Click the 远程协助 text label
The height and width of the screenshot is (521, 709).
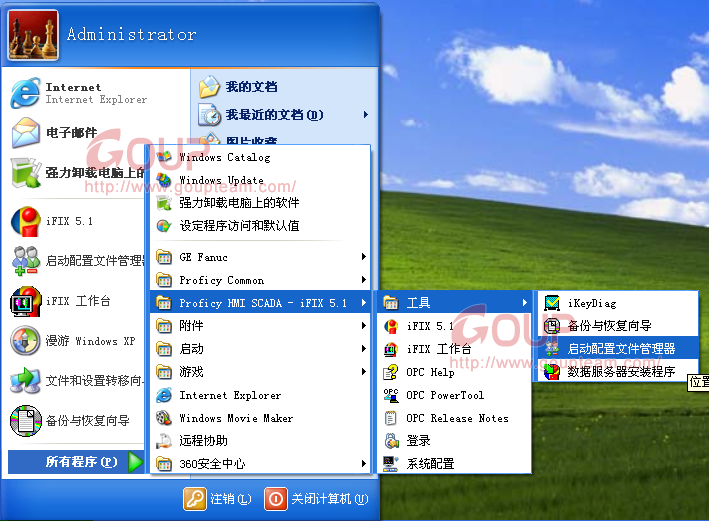tap(203, 440)
